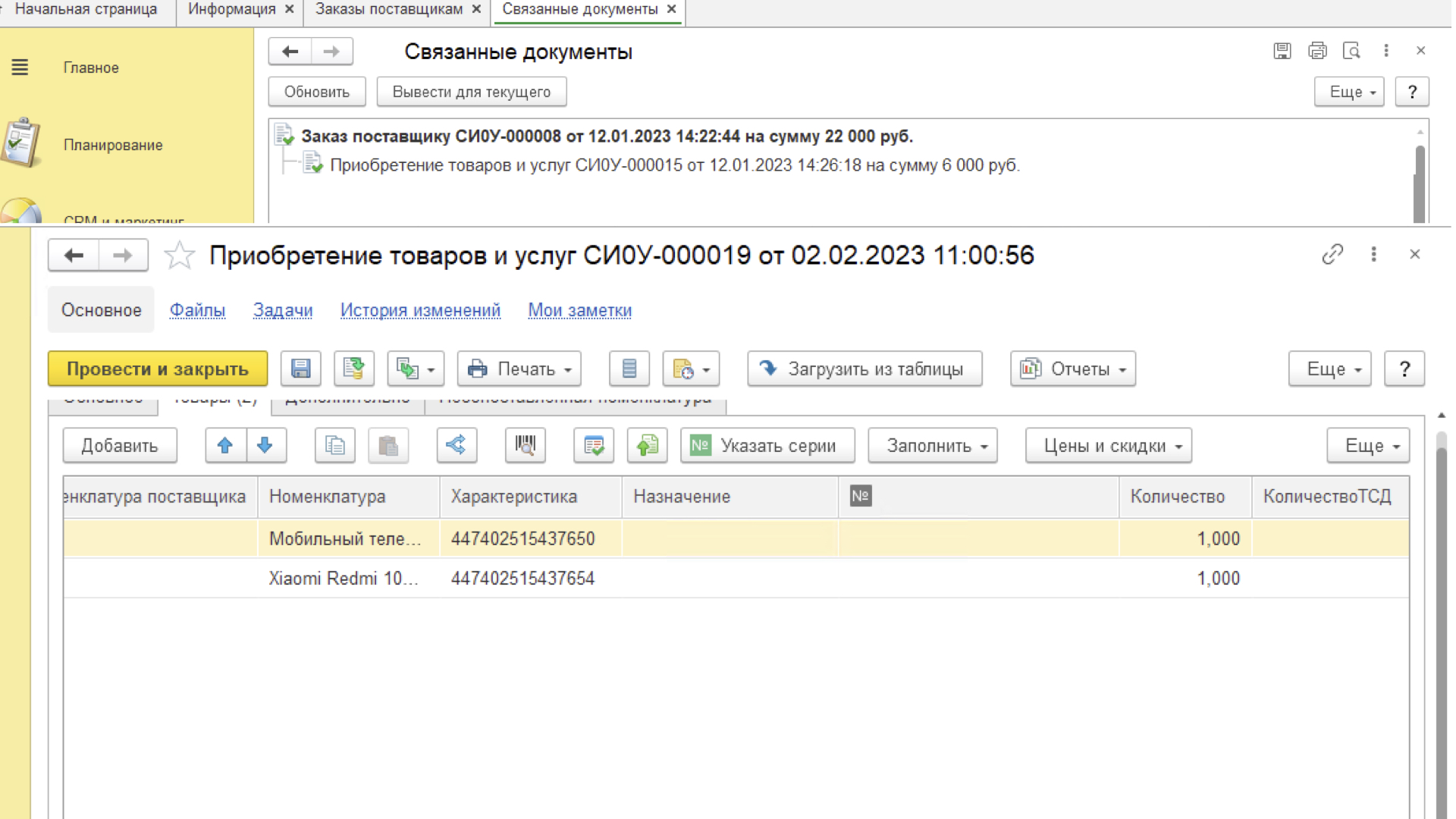Select Основное section of the document
1456x819 pixels.
coord(101,310)
